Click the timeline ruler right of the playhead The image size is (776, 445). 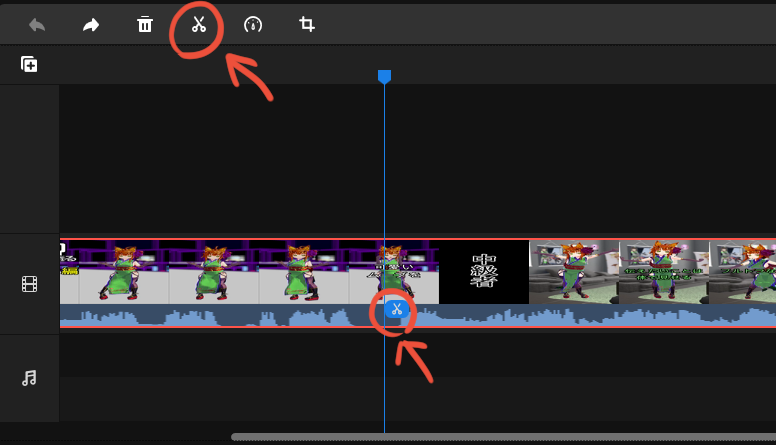point(560,66)
